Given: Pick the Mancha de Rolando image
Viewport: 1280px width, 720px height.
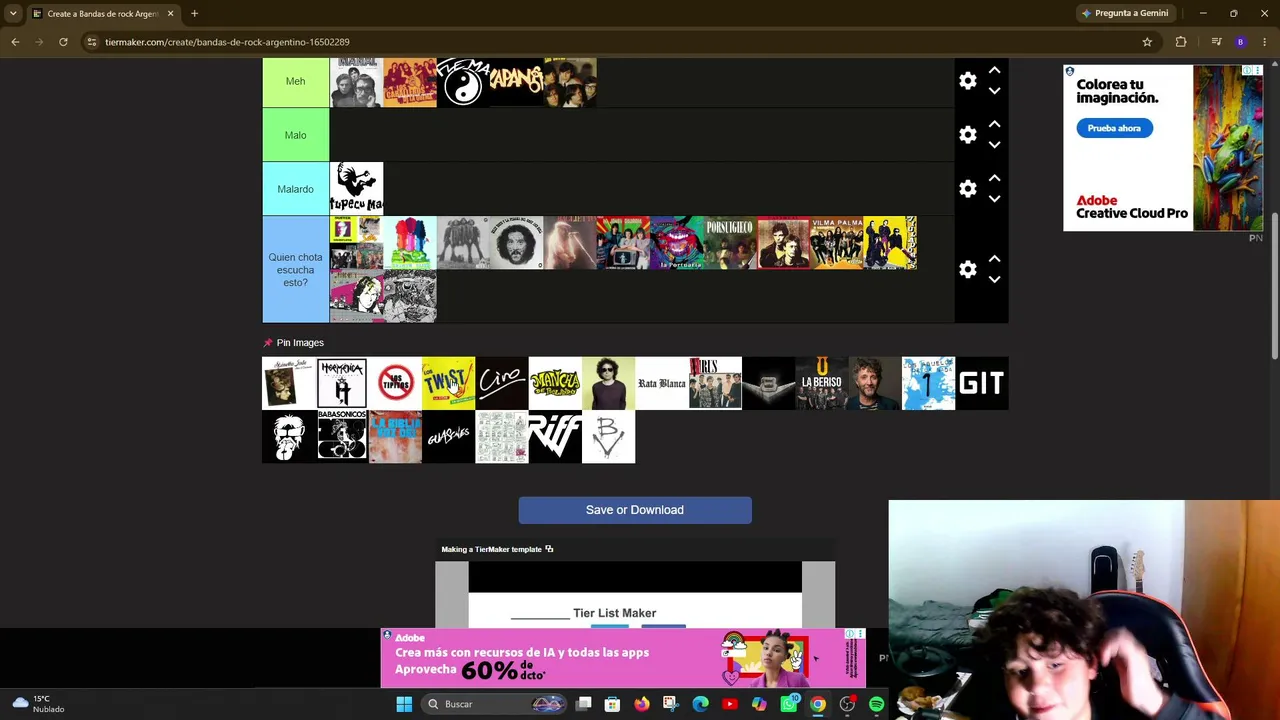Looking at the screenshot, I should (x=555, y=383).
